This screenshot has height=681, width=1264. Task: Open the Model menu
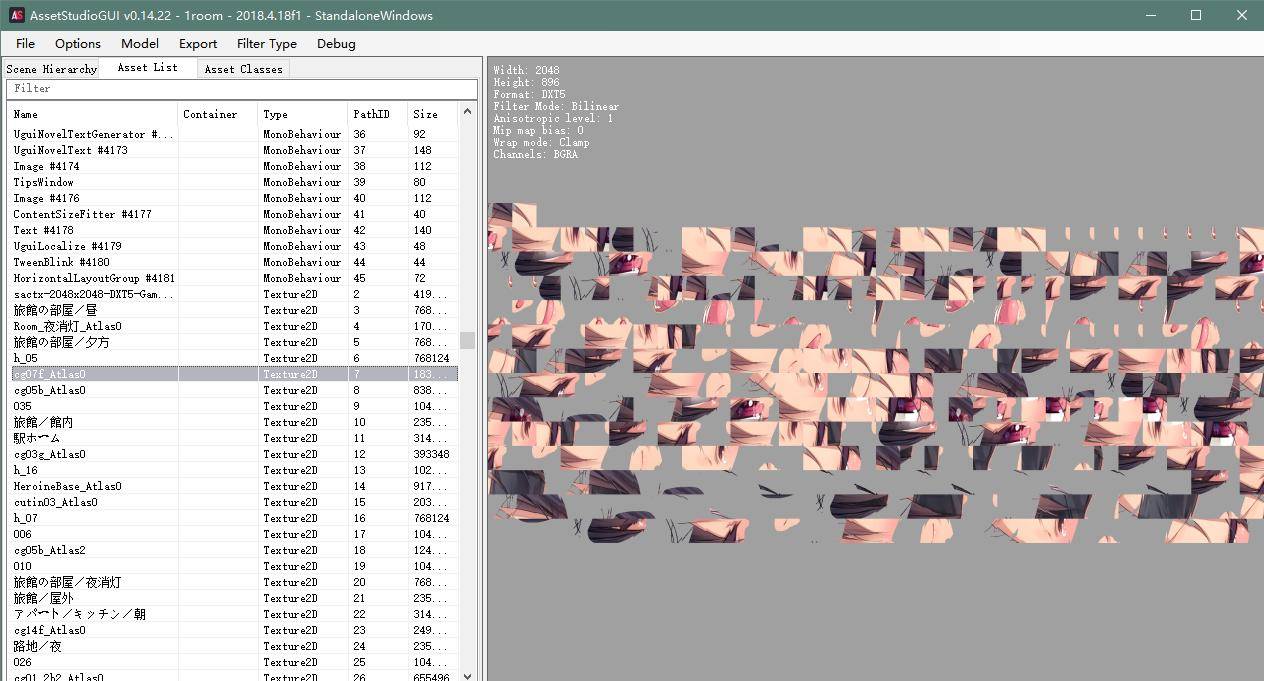click(x=140, y=43)
